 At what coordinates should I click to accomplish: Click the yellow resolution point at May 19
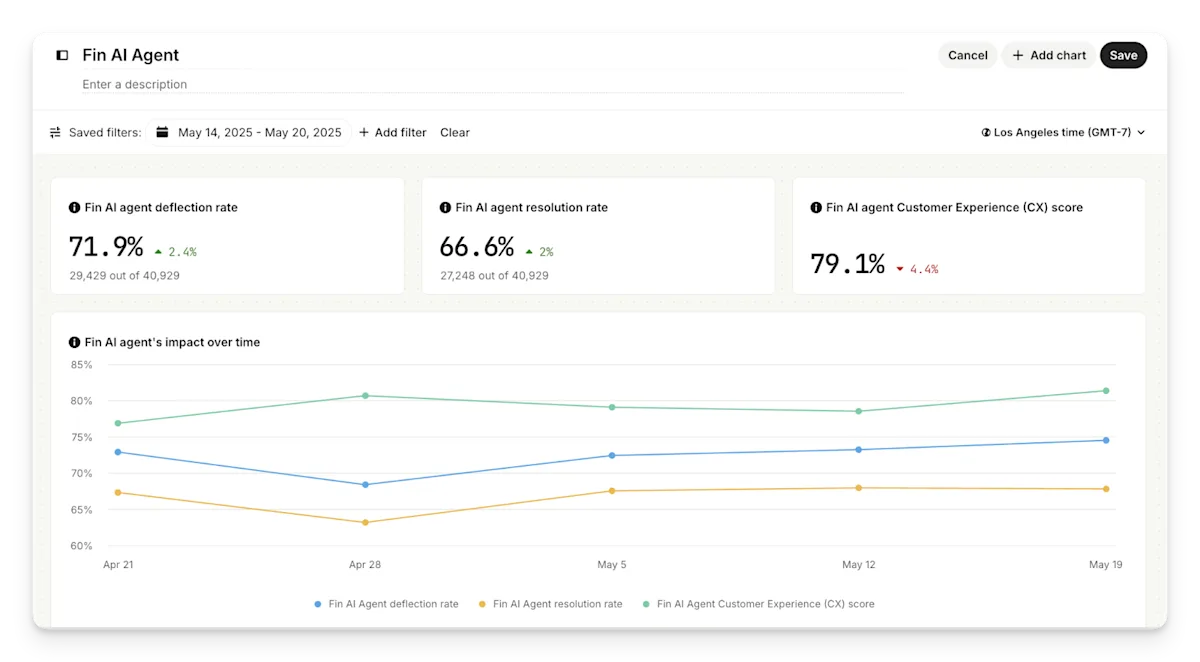[1106, 488]
